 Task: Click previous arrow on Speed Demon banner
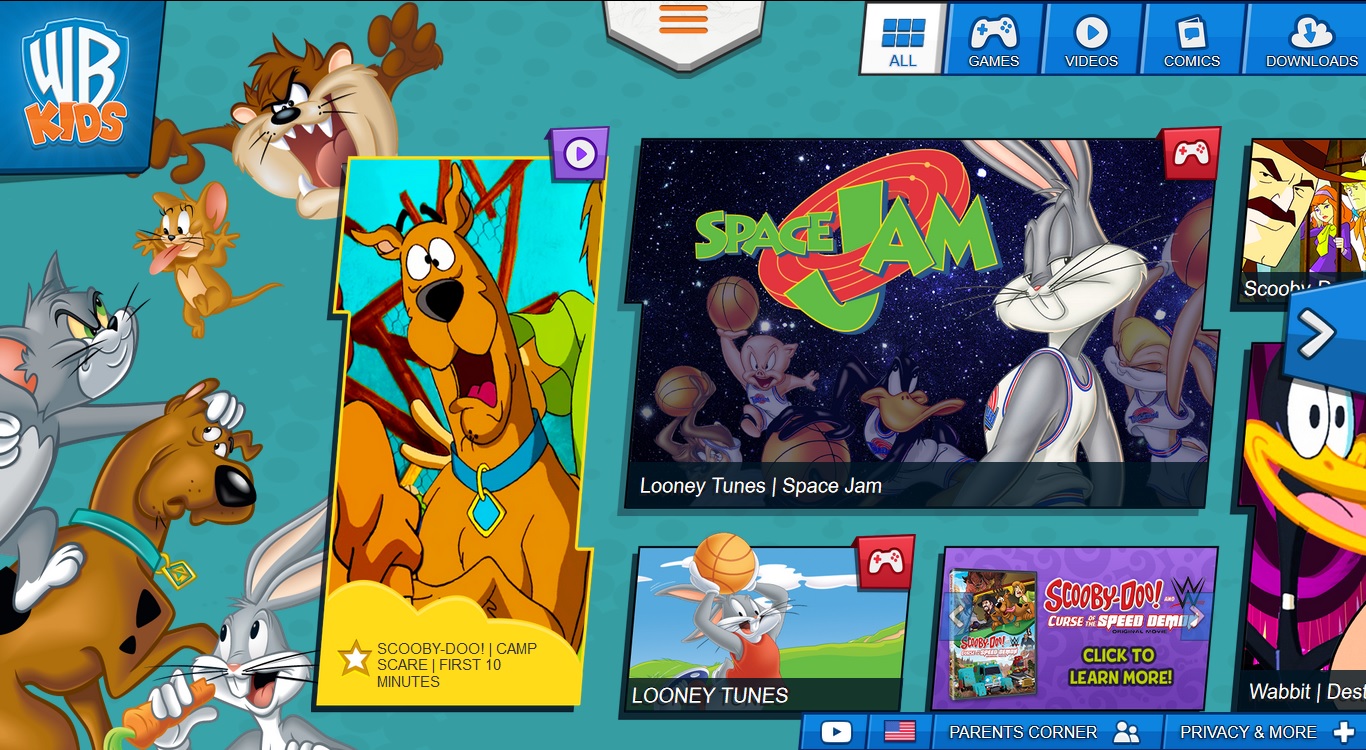tap(959, 614)
